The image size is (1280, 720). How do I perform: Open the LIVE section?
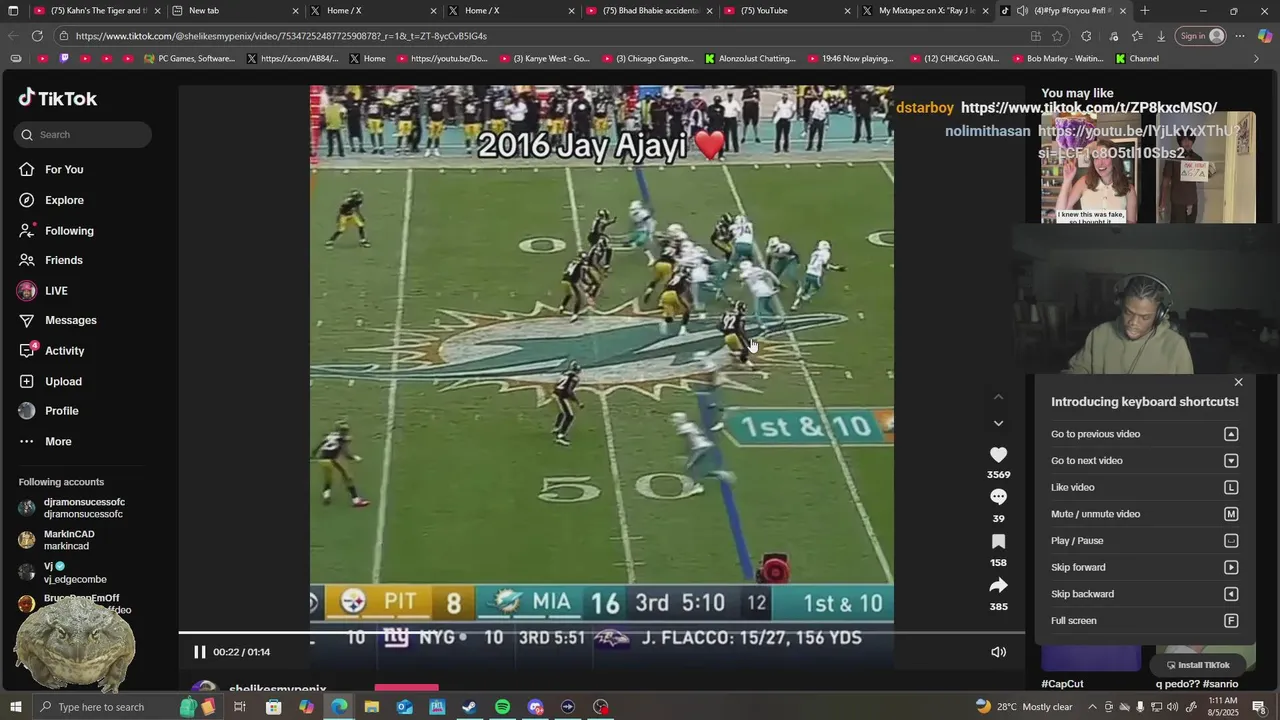[43, 291]
